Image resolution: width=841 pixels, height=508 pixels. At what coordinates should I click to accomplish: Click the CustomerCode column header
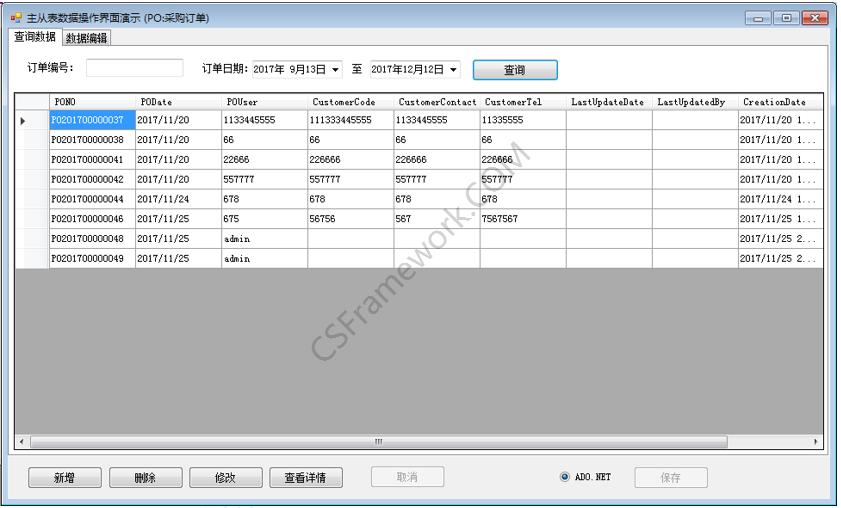click(349, 102)
